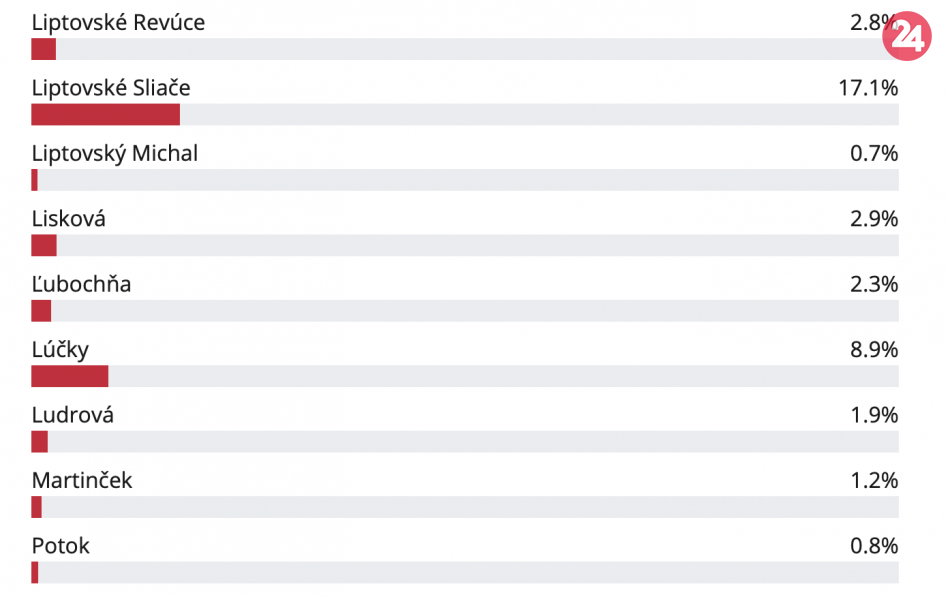Click the Ľubochňa label

click(81, 285)
